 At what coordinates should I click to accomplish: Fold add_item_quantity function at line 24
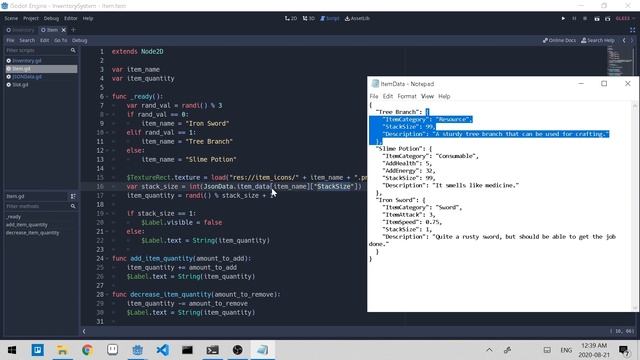[107, 258]
